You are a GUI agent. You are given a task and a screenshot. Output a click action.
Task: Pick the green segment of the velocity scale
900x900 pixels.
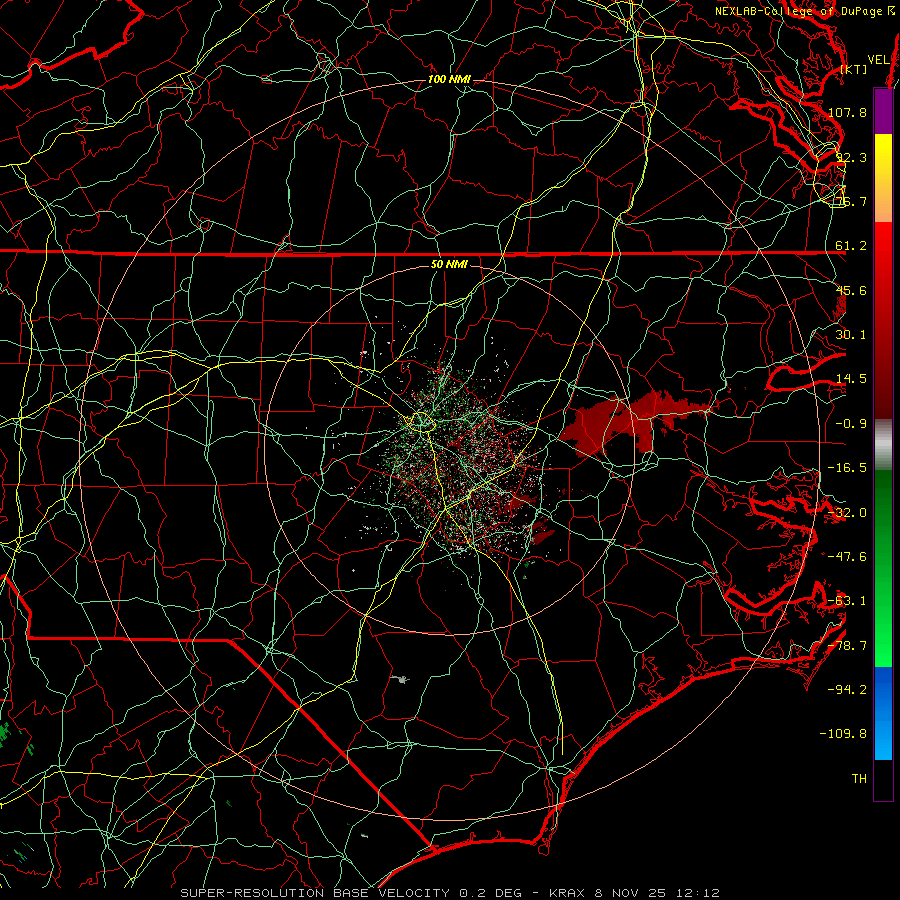[x=883, y=568]
